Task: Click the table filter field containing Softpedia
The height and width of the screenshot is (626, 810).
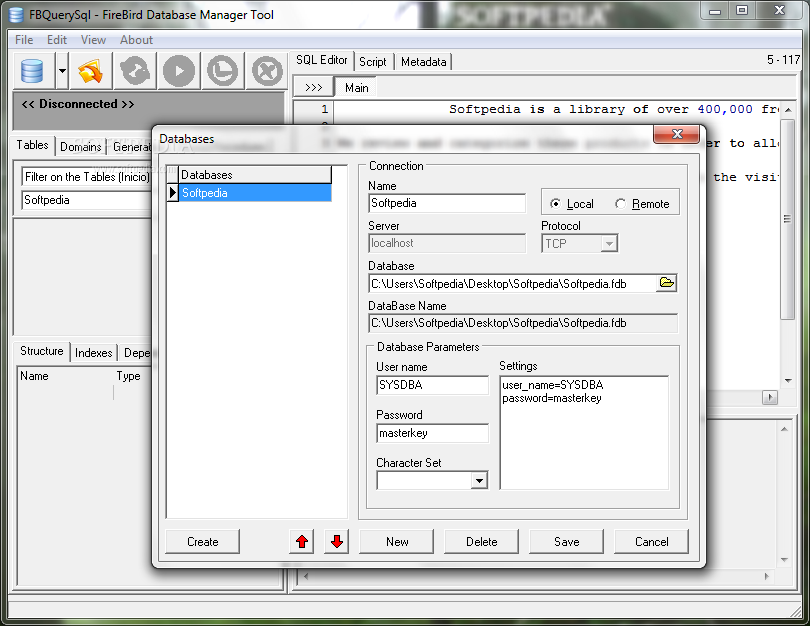Action: [87, 200]
